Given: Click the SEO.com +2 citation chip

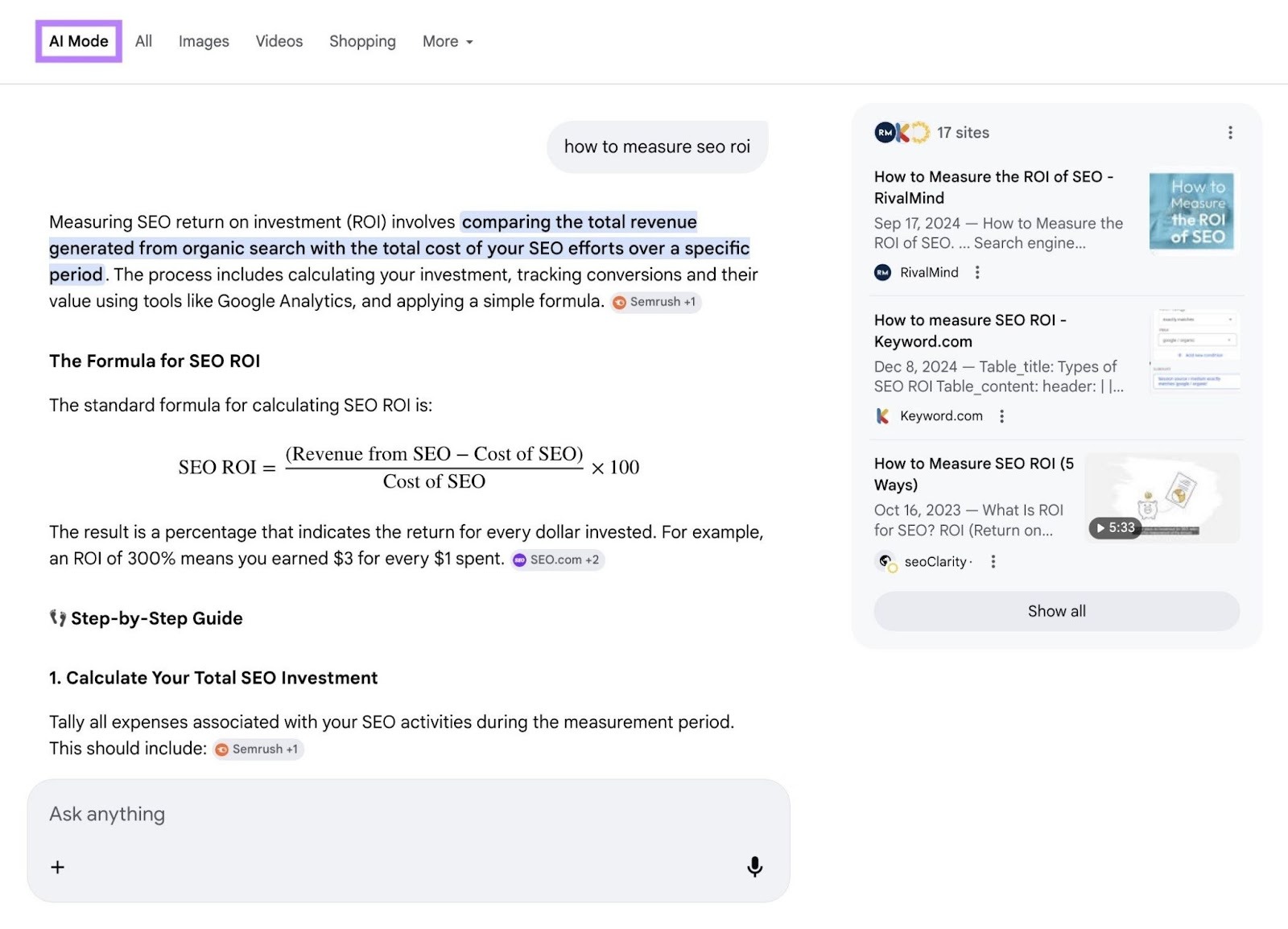Looking at the screenshot, I should pyautogui.click(x=557, y=559).
